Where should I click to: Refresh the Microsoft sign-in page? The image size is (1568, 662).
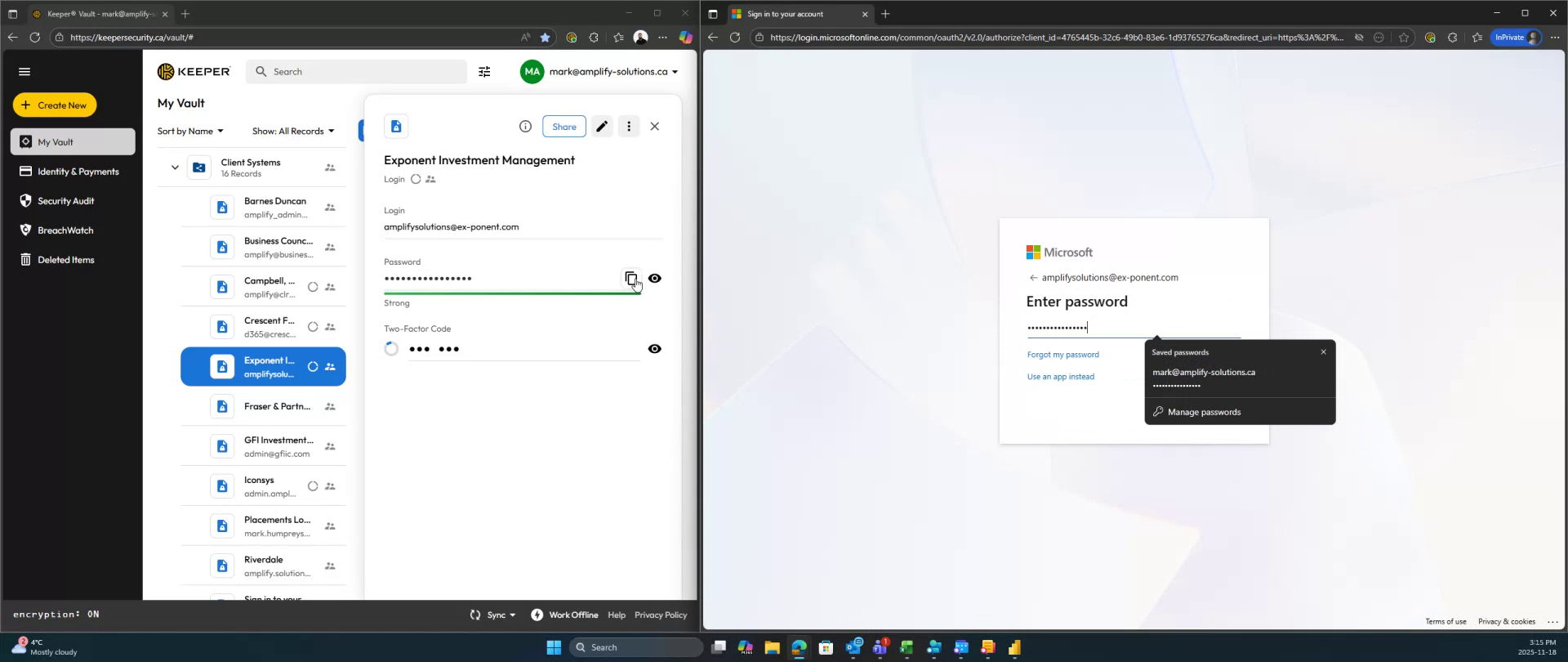pyautogui.click(x=734, y=38)
